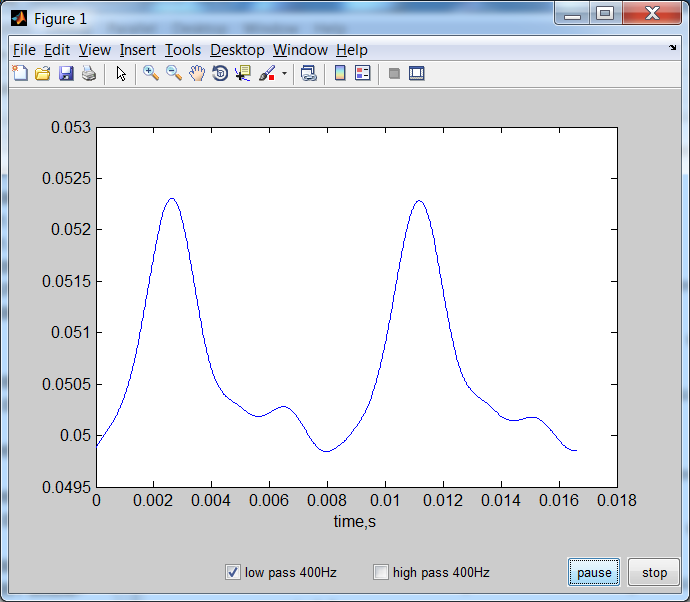
Task: Uncheck the low pass 400Hz checkbox
Action: [233, 572]
